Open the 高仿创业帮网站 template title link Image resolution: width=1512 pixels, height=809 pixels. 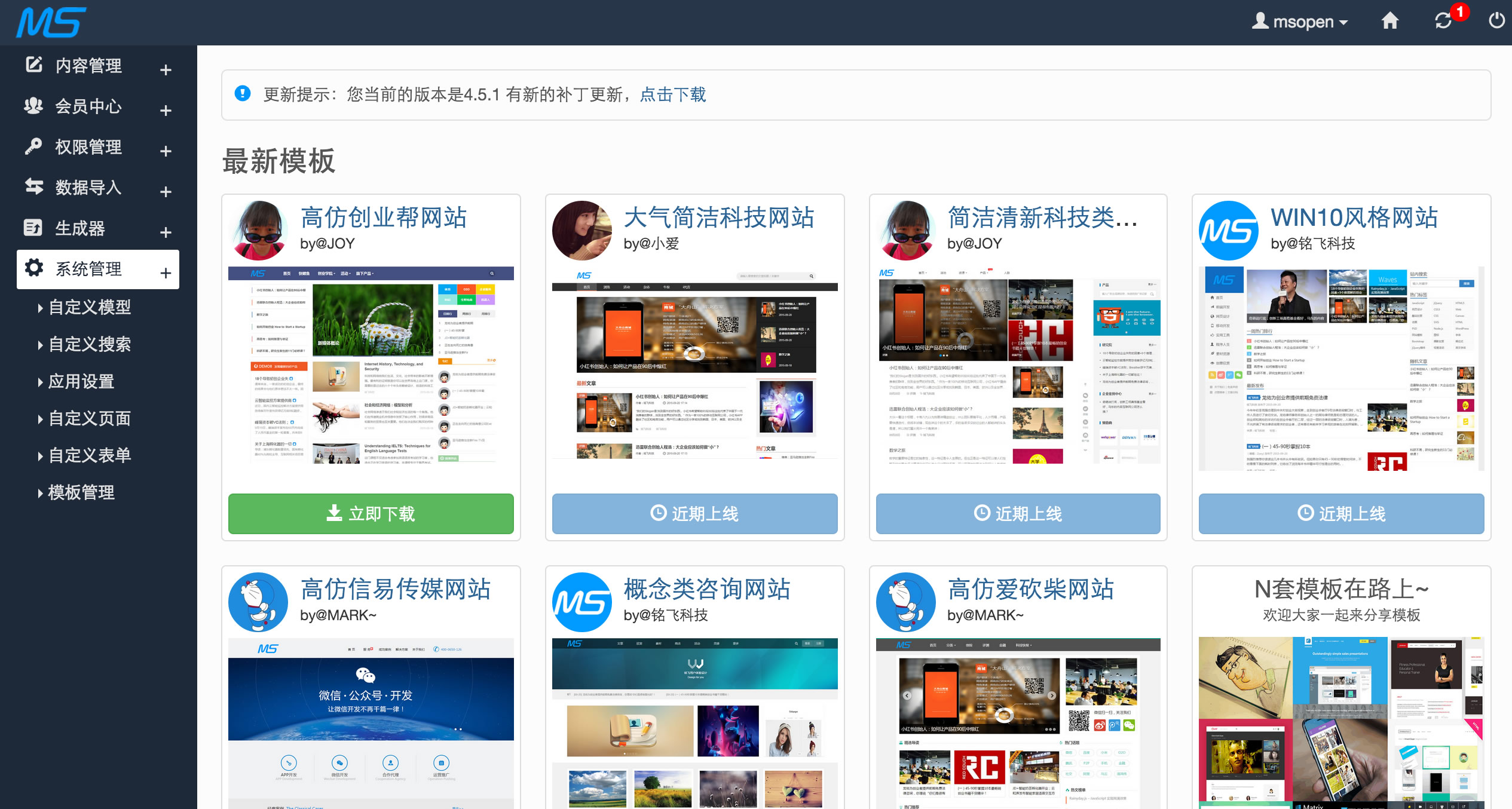pyautogui.click(x=383, y=217)
